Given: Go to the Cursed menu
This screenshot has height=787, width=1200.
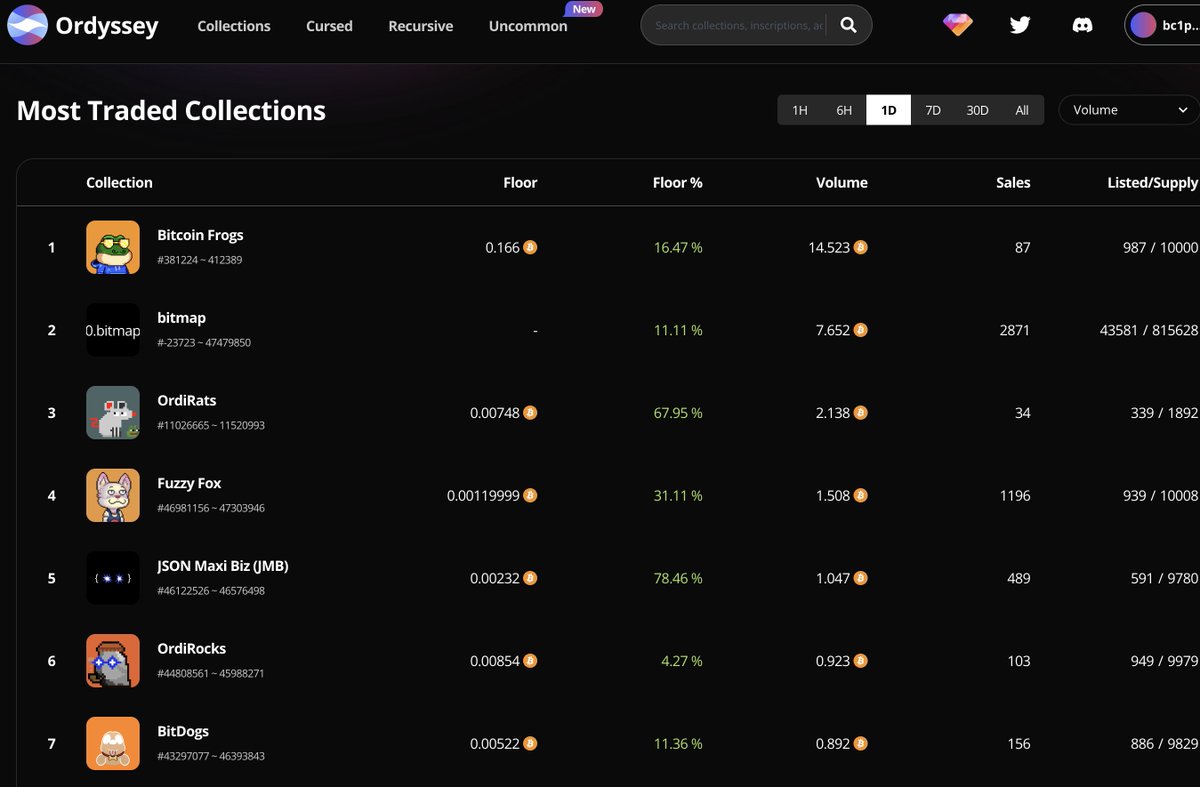Looking at the screenshot, I should (329, 26).
